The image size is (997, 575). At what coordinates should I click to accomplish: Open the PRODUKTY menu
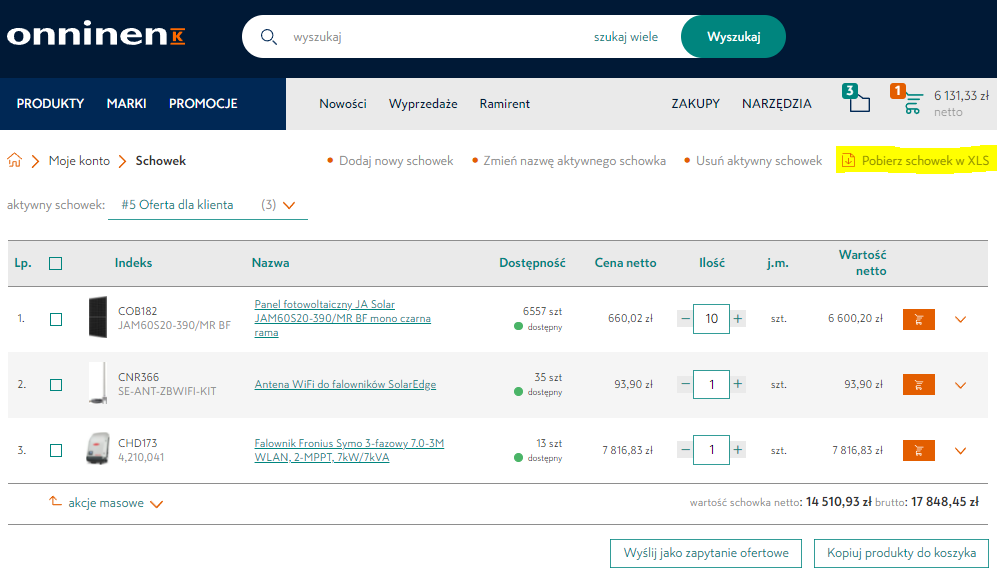[x=50, y=104]
